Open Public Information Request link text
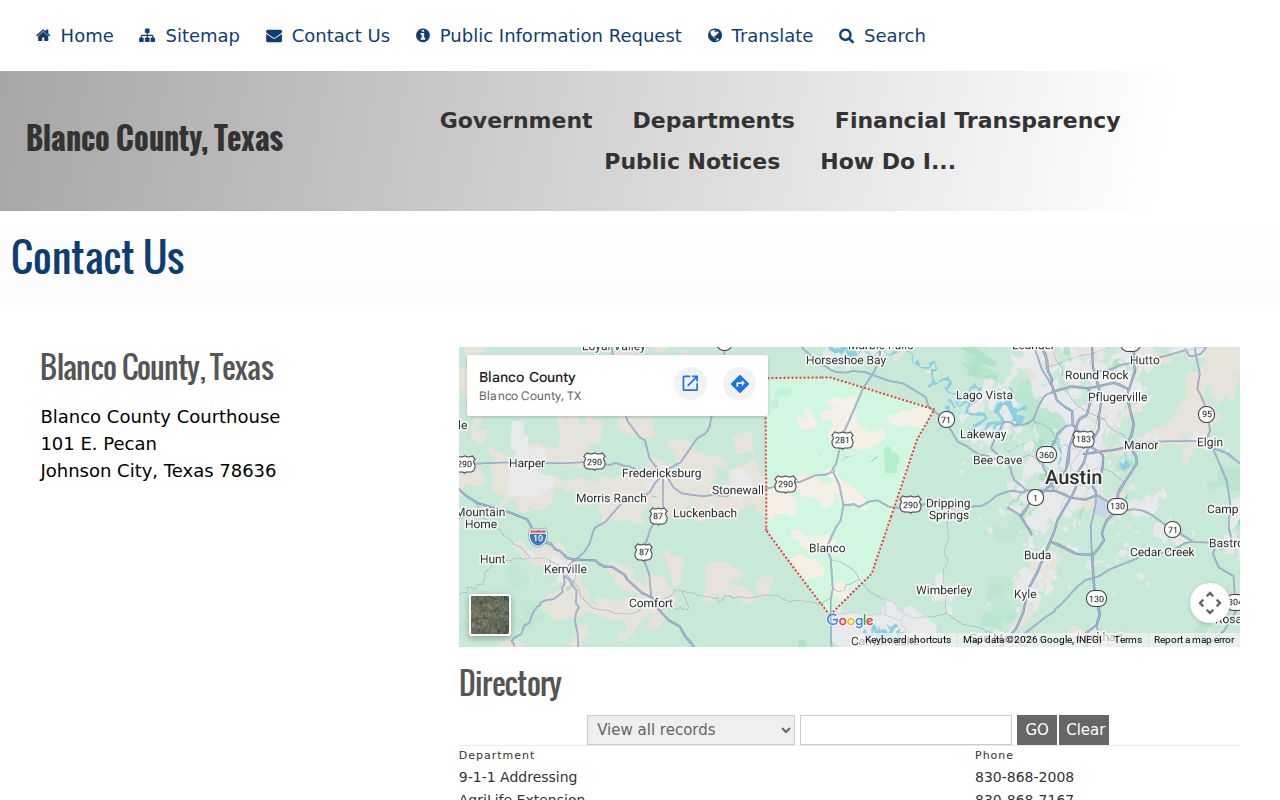The image size is (1280, 800). 561,36
